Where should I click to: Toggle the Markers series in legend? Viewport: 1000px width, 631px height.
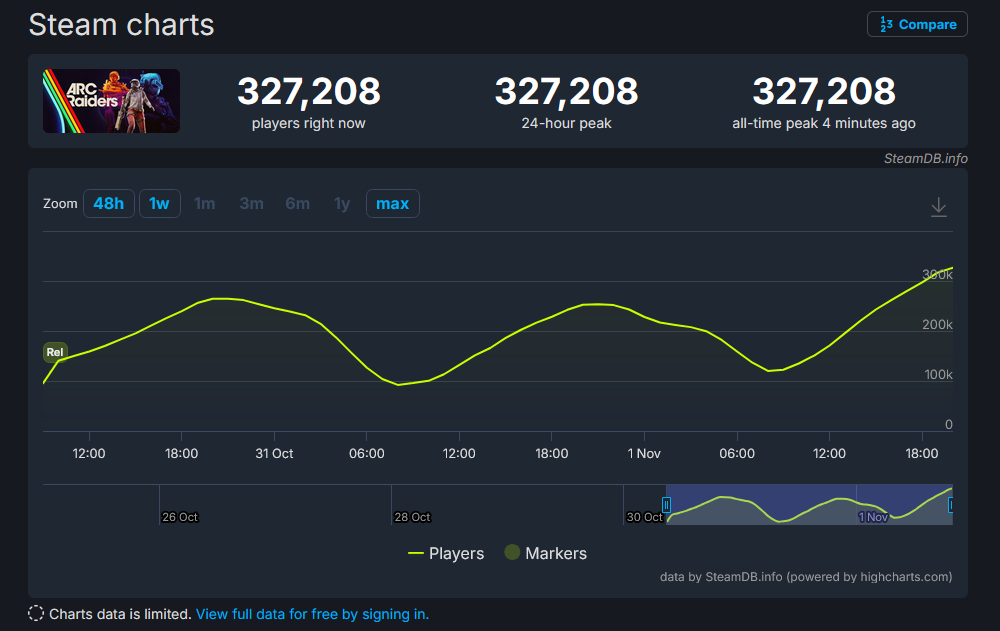pyautogui.click(x=545, y=553)
